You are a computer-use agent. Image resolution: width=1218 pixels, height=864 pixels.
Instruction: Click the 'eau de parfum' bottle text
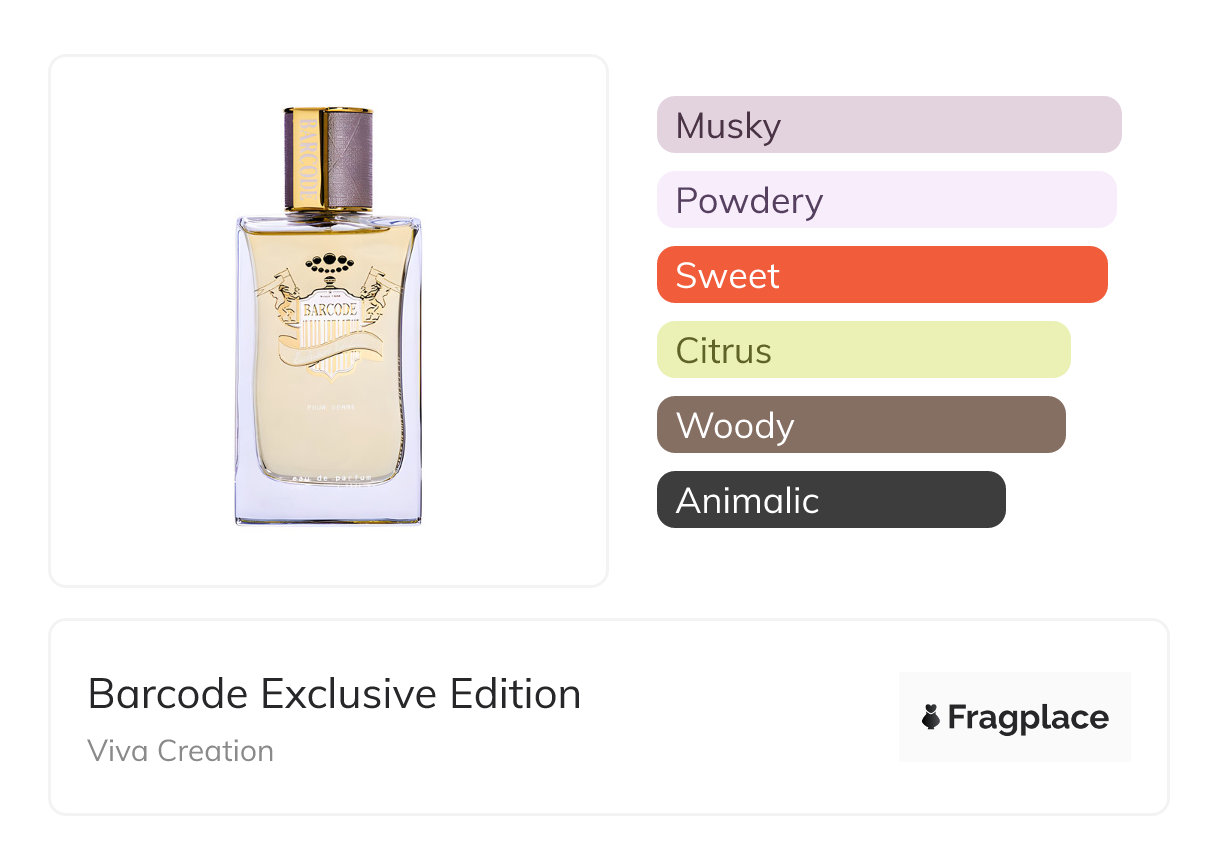click(328, 479)
